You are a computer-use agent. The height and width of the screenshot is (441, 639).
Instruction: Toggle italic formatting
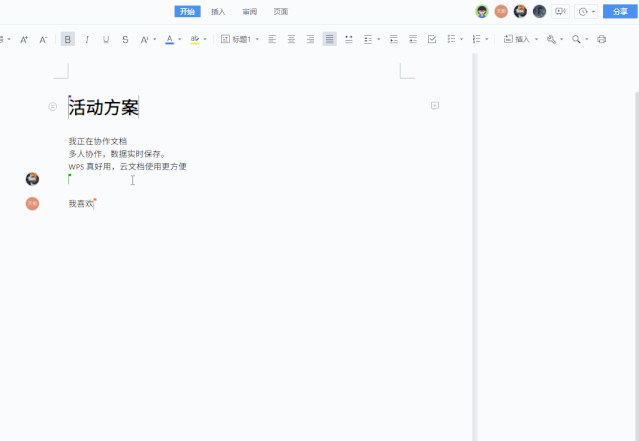pos(87,40)
